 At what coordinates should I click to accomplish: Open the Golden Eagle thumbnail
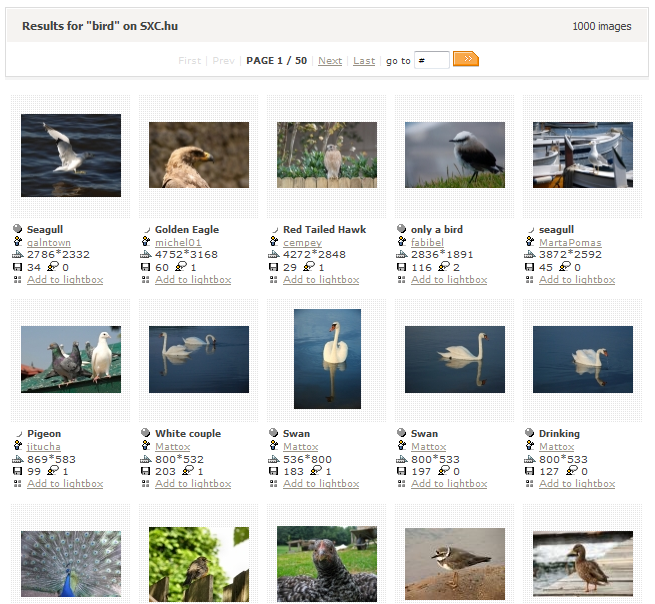[x=199, y=155]
